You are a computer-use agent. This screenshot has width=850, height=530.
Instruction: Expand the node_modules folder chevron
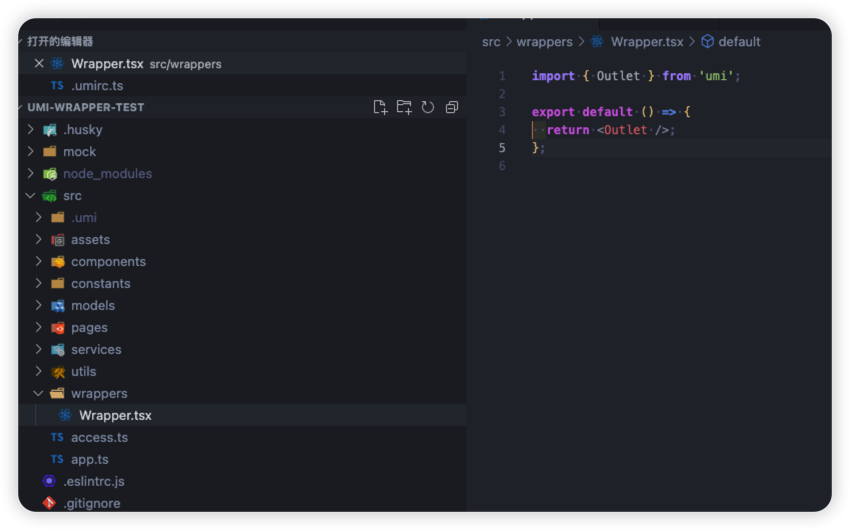tap(31, 173)
